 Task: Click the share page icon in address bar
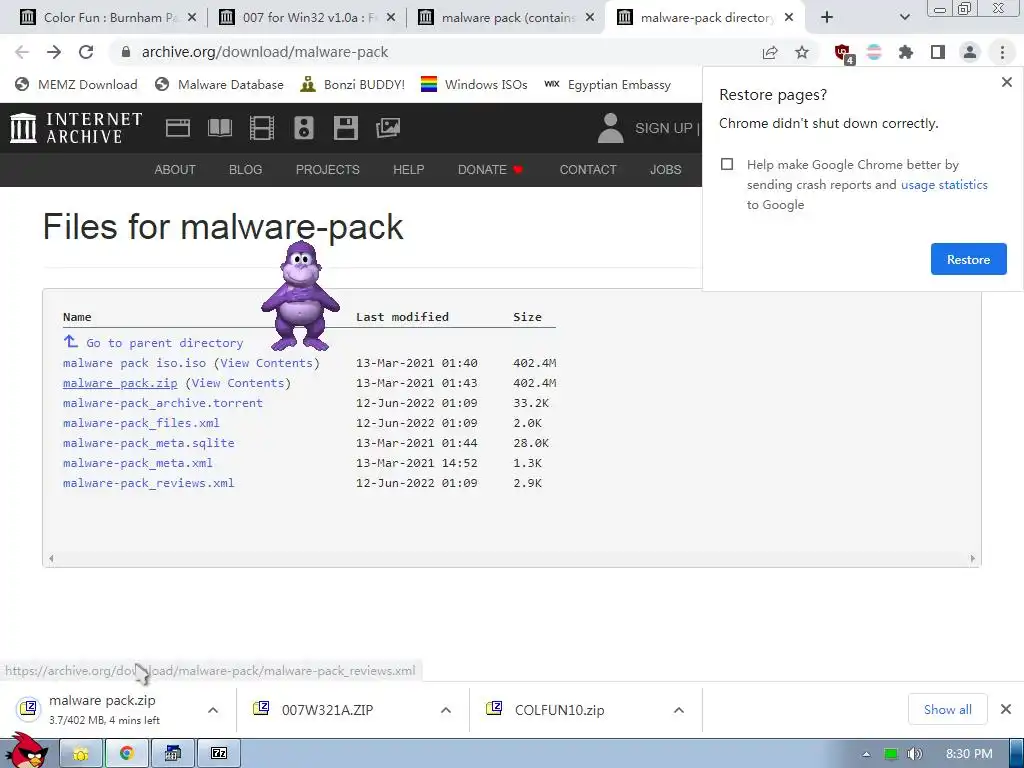pos(770,52)
